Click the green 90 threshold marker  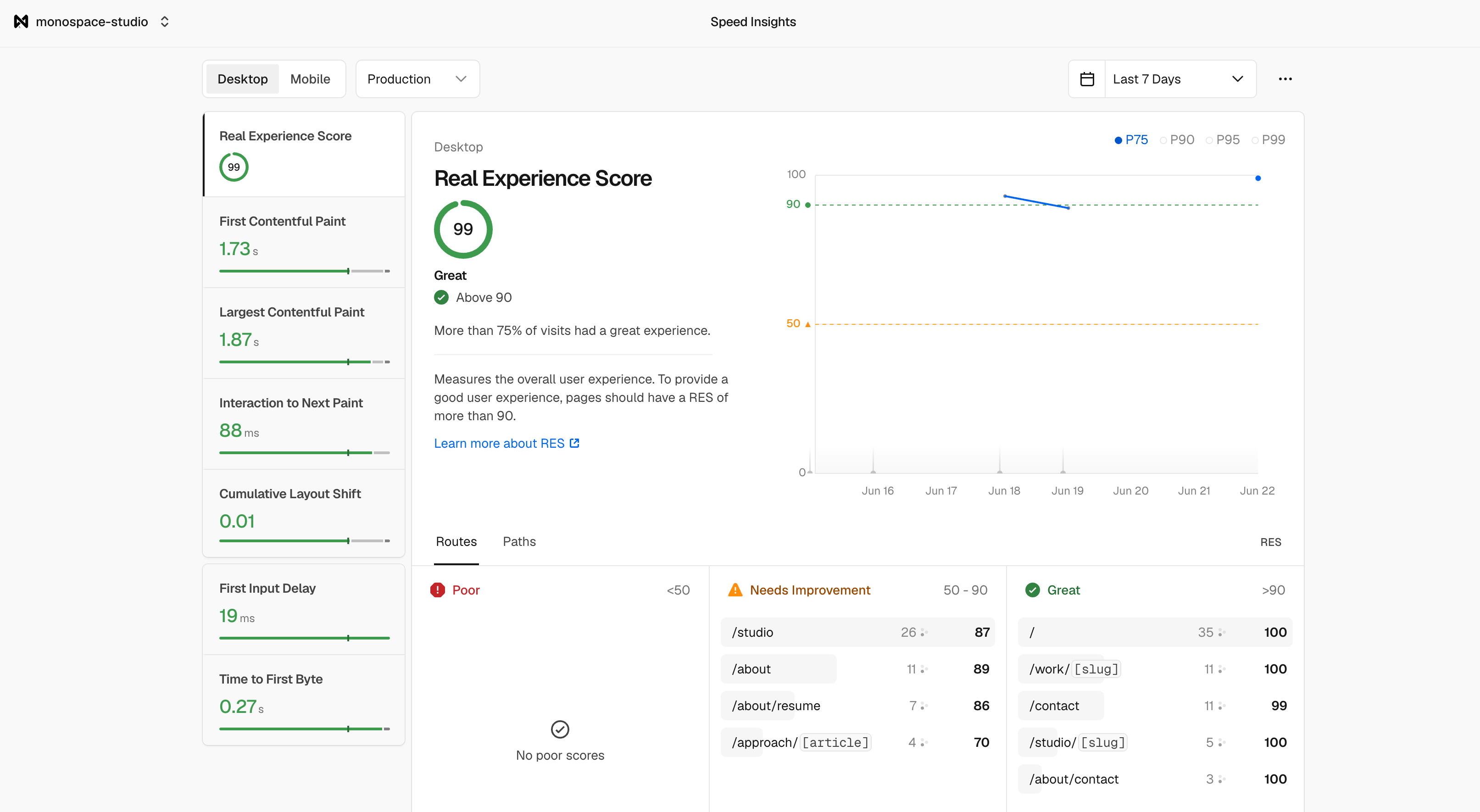(x=807, y=205)
